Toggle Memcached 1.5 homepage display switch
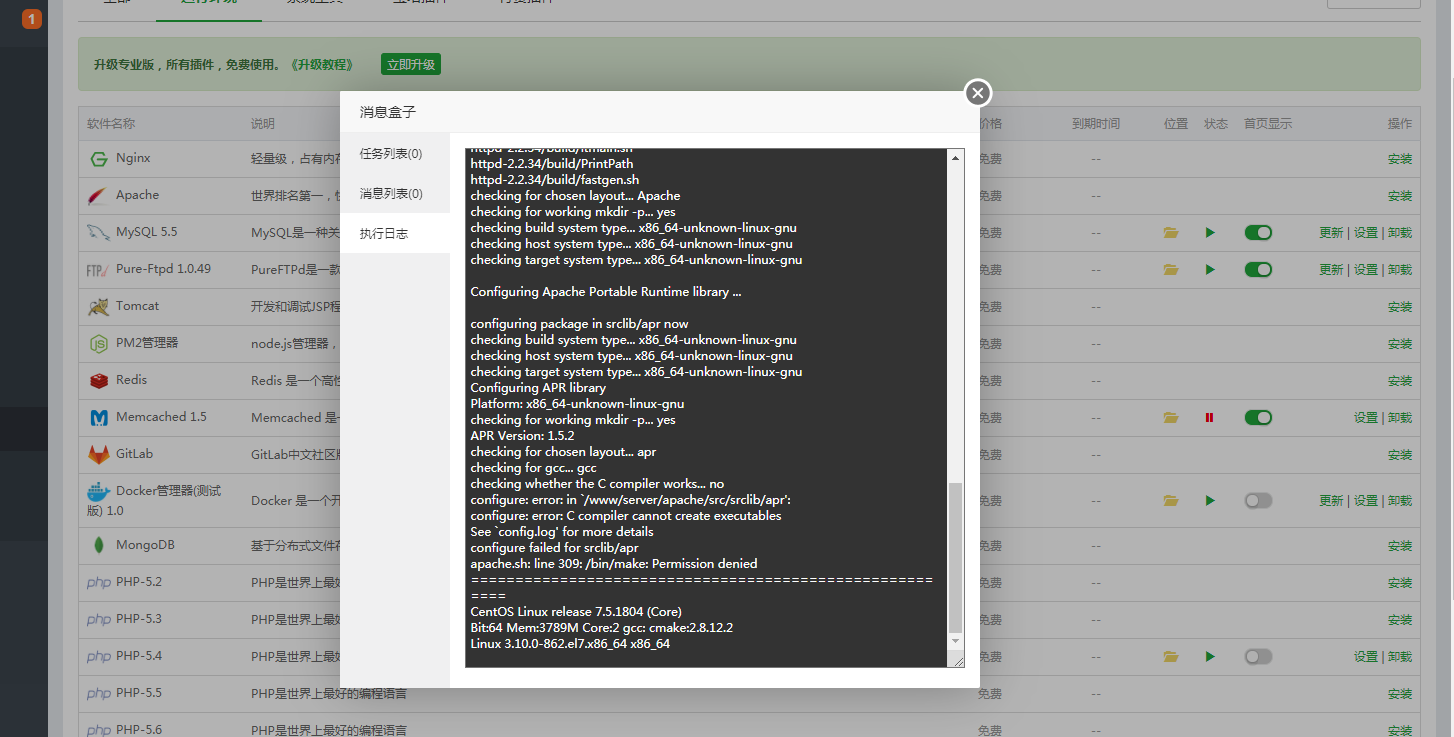This screenshot has height=737, width=1454. pos(1258,418)
